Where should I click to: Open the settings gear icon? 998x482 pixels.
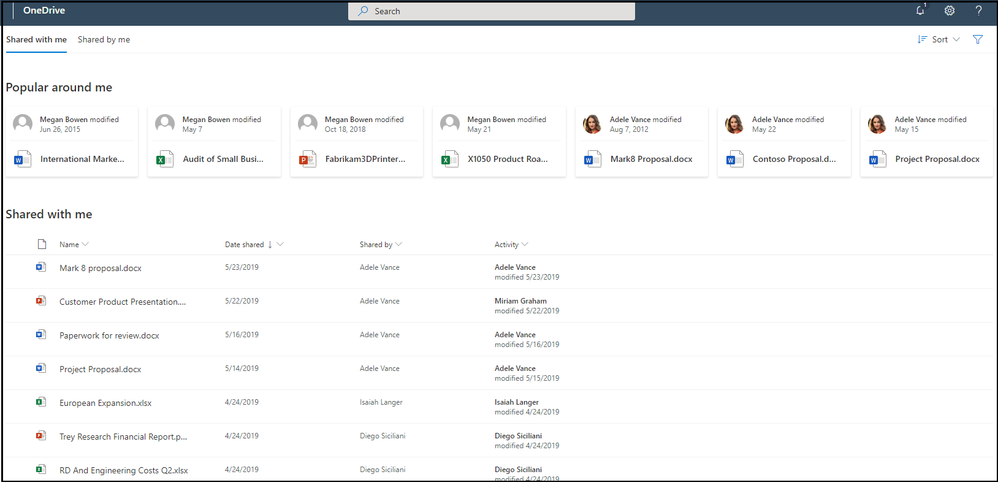(x=950, y=11)
